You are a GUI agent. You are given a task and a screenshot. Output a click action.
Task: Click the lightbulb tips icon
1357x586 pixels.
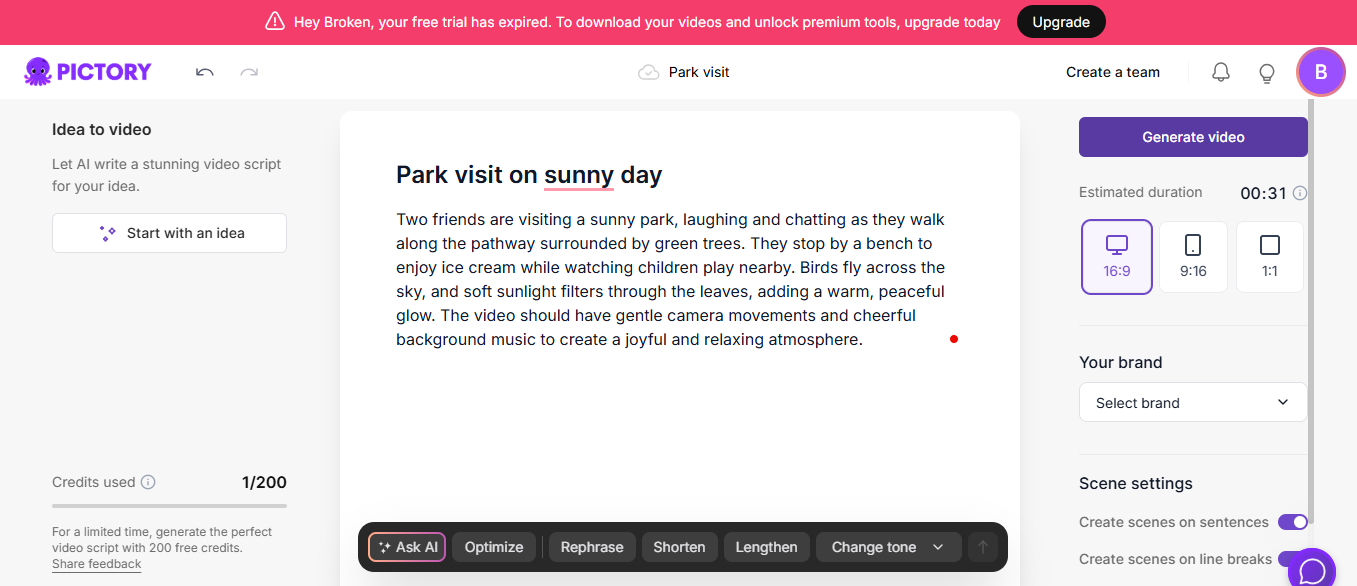click(x=1266, y=72)
